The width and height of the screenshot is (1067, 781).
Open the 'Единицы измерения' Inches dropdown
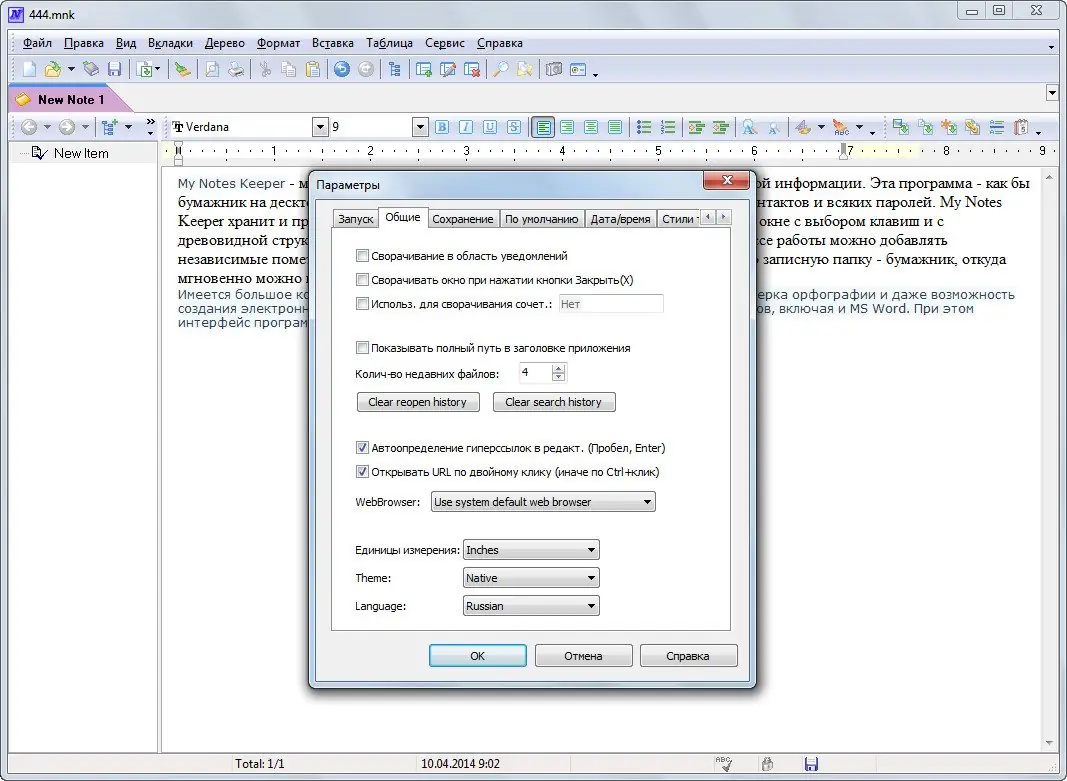pos(531,550)
